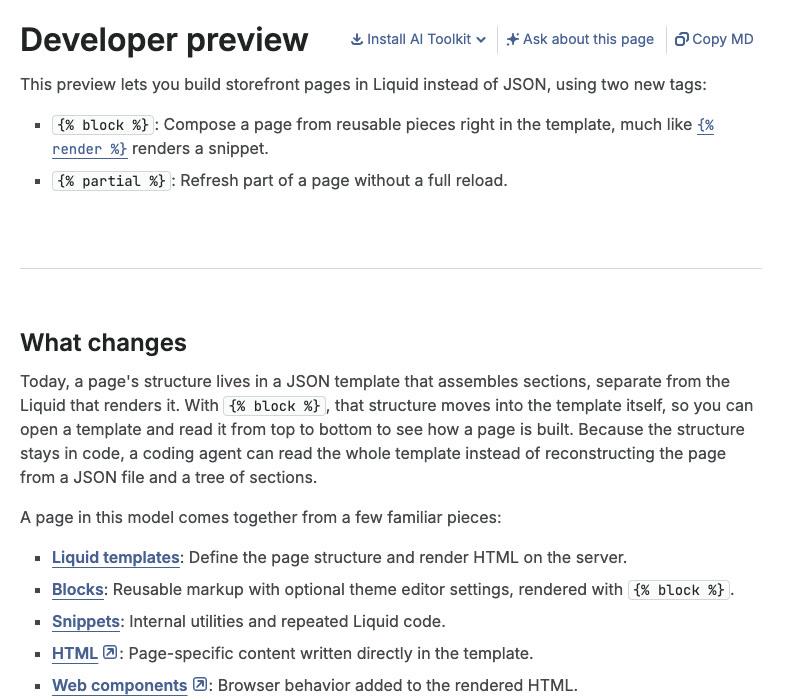Screen dimensions: 790x700
Task: Open the Install AI Toolkit menu
Action: coord(419,39)
